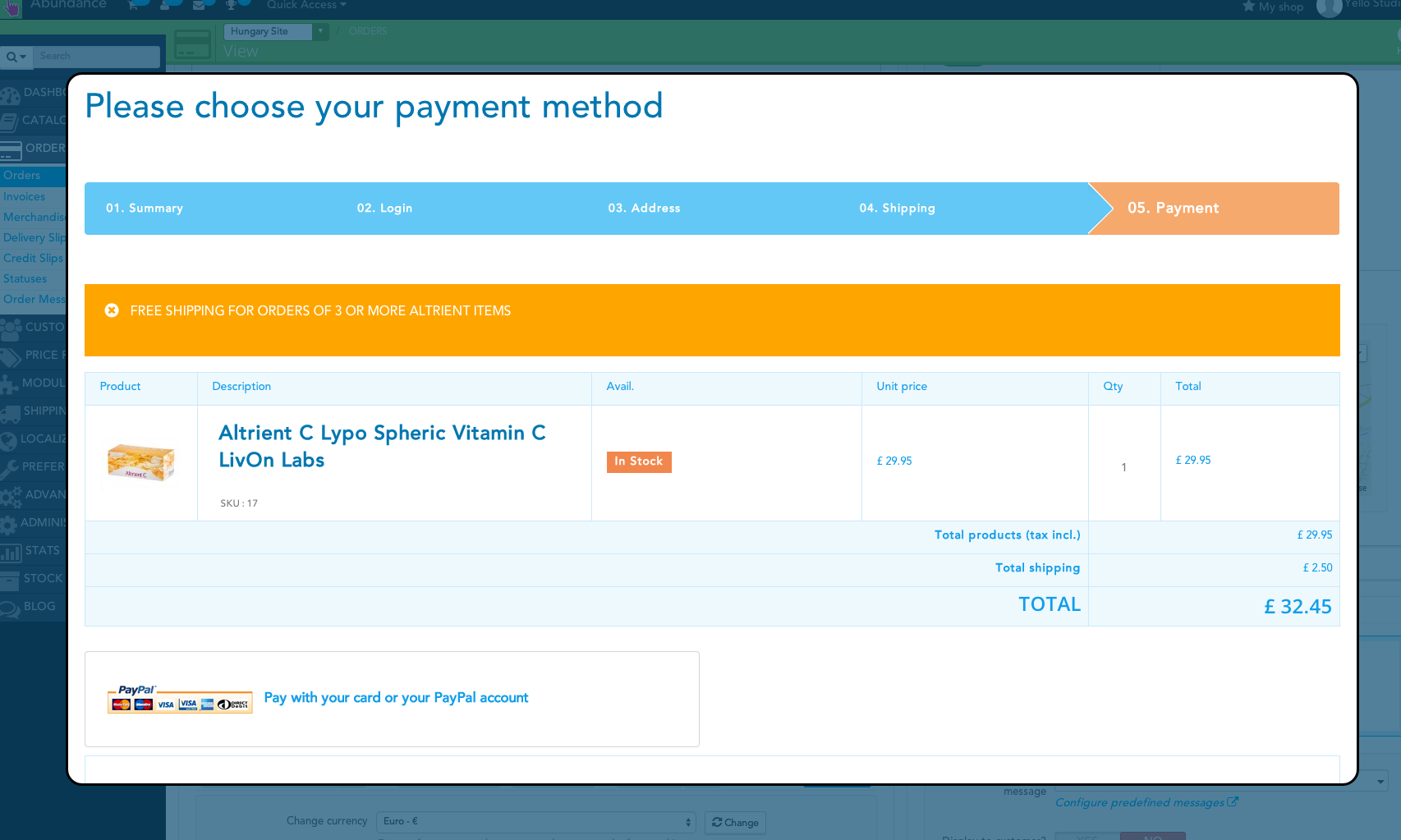Click the Please choose your payment method heading
This screenshot has width=1401, height=840.
tap(374, 107)
